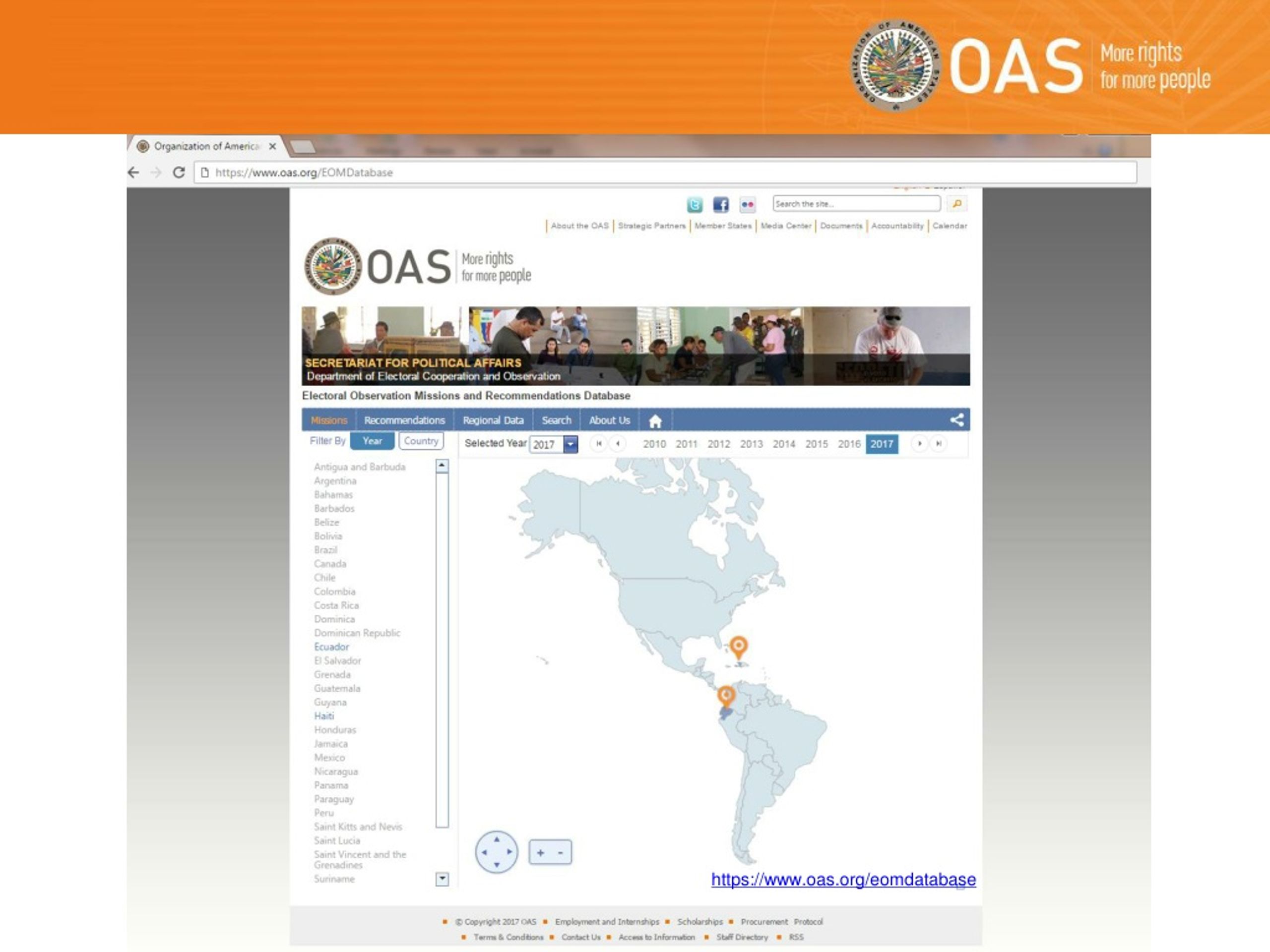The image size is (1270, 952).
Task: Click the Member States link
Action: point(723,226)
